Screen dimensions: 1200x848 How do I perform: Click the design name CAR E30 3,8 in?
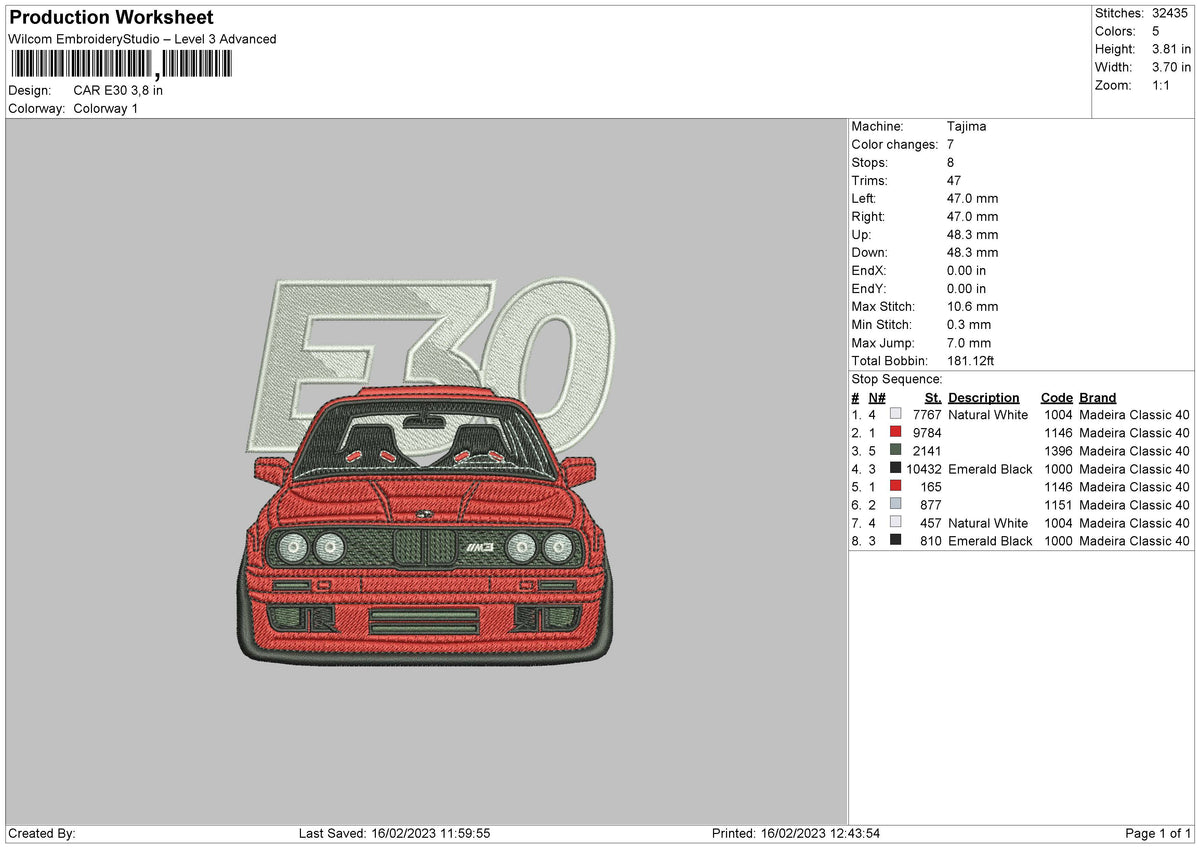[x=118, y=90]
